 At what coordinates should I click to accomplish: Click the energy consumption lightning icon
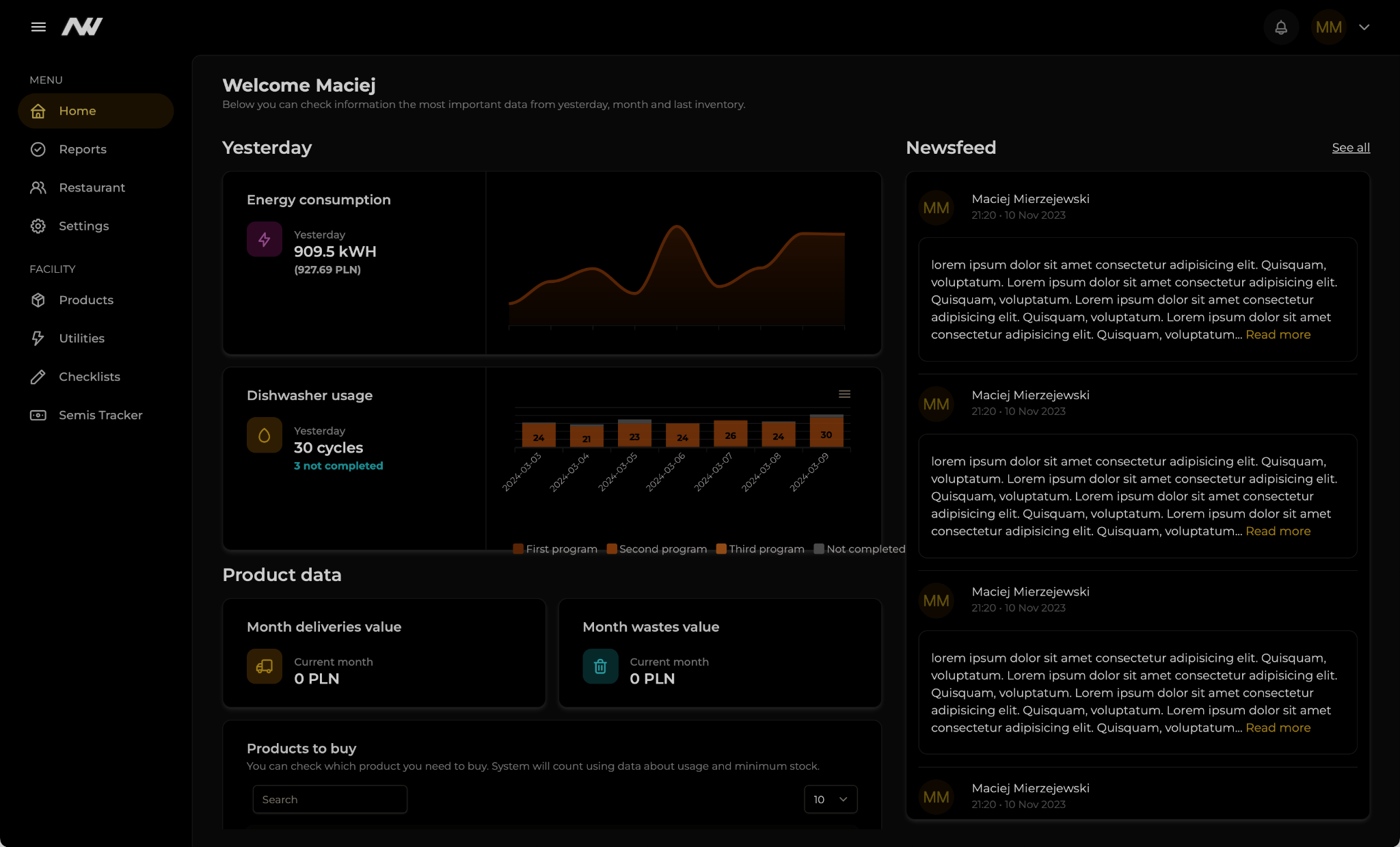(x=264, y=239)
